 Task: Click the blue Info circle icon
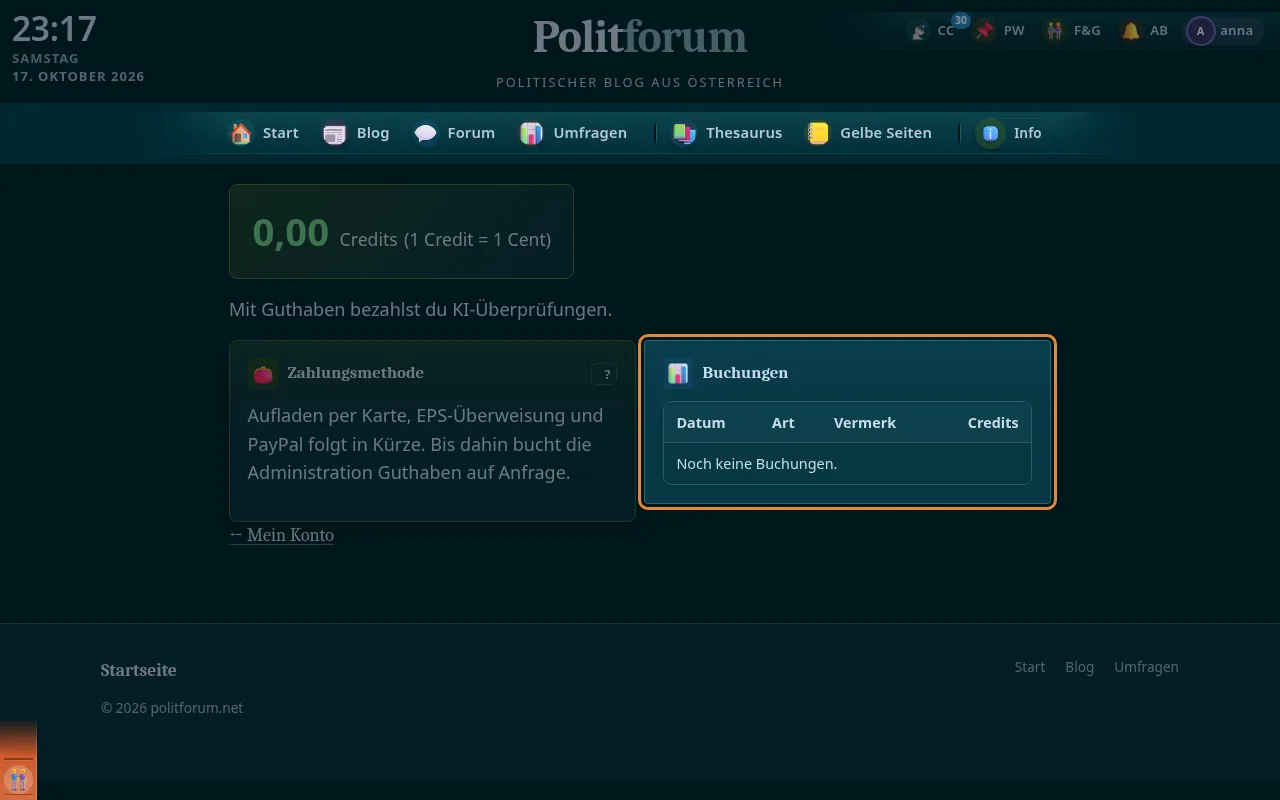[990, 133]
